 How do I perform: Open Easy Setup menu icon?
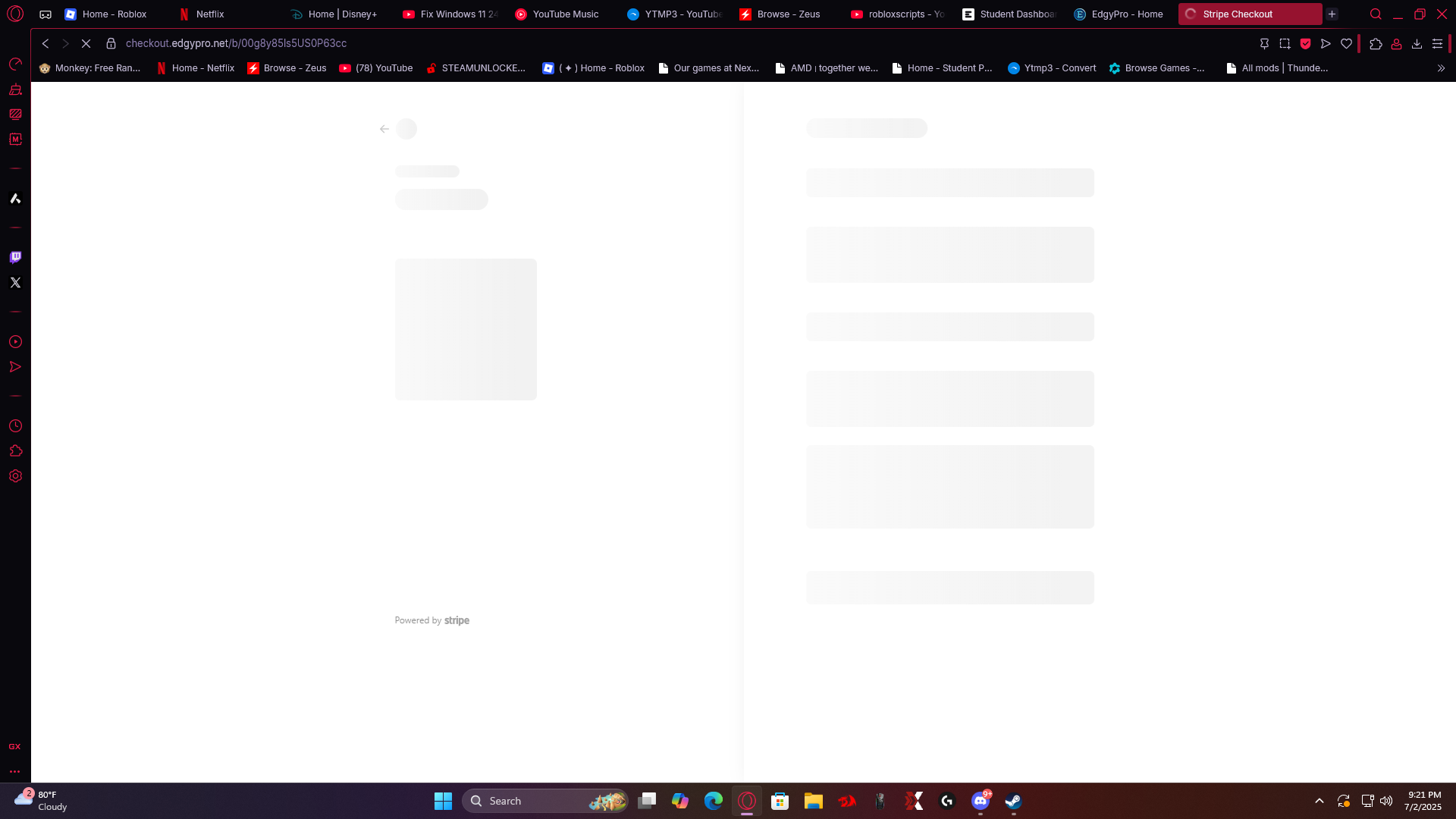(x=1437, y=44)
